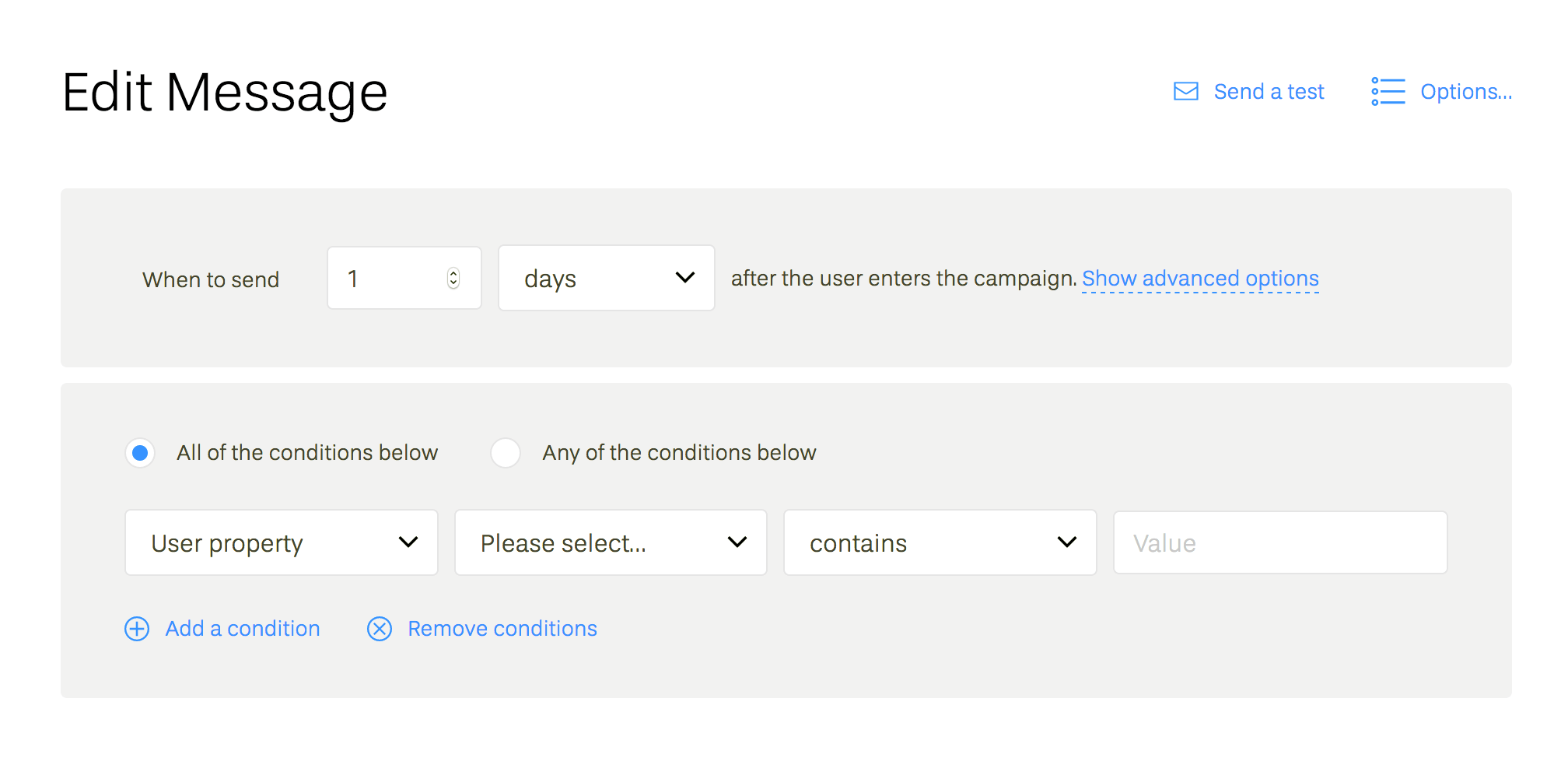
Task: Click the Show advanced options link
Action: [x=1200, y=279]
